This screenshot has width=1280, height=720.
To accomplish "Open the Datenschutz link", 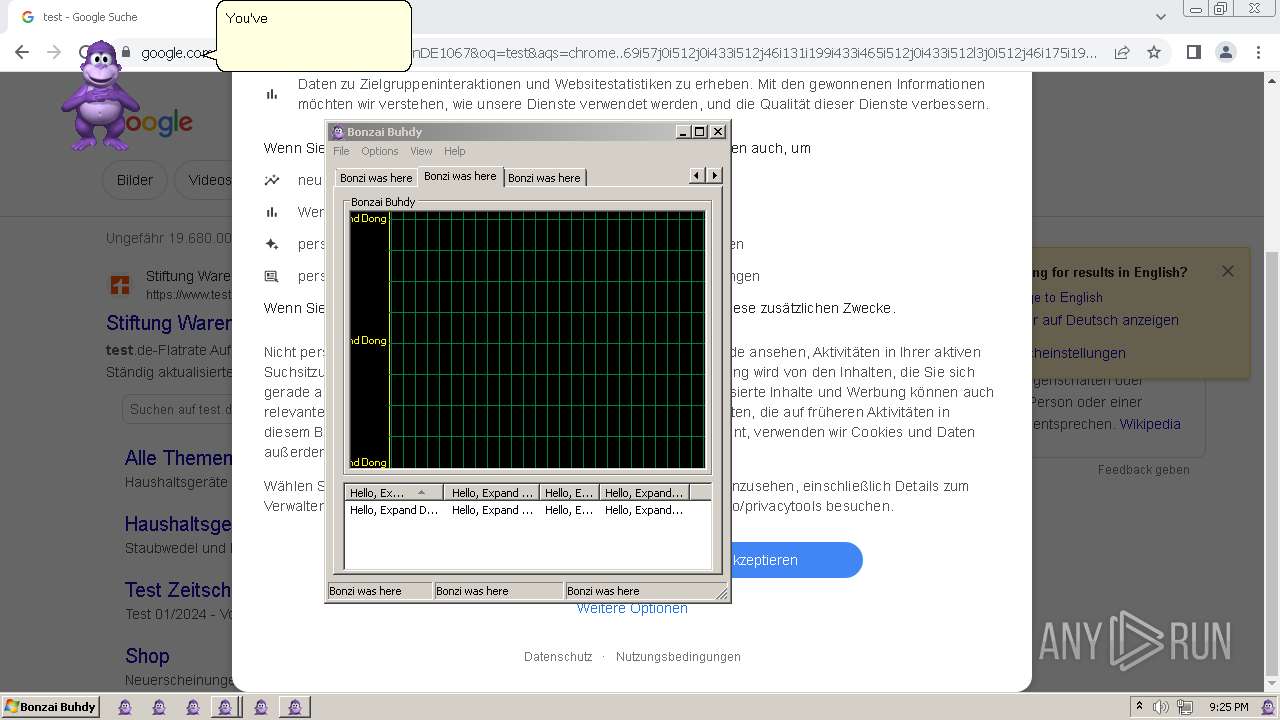I will pyautogui.click(x=558, y=657).
